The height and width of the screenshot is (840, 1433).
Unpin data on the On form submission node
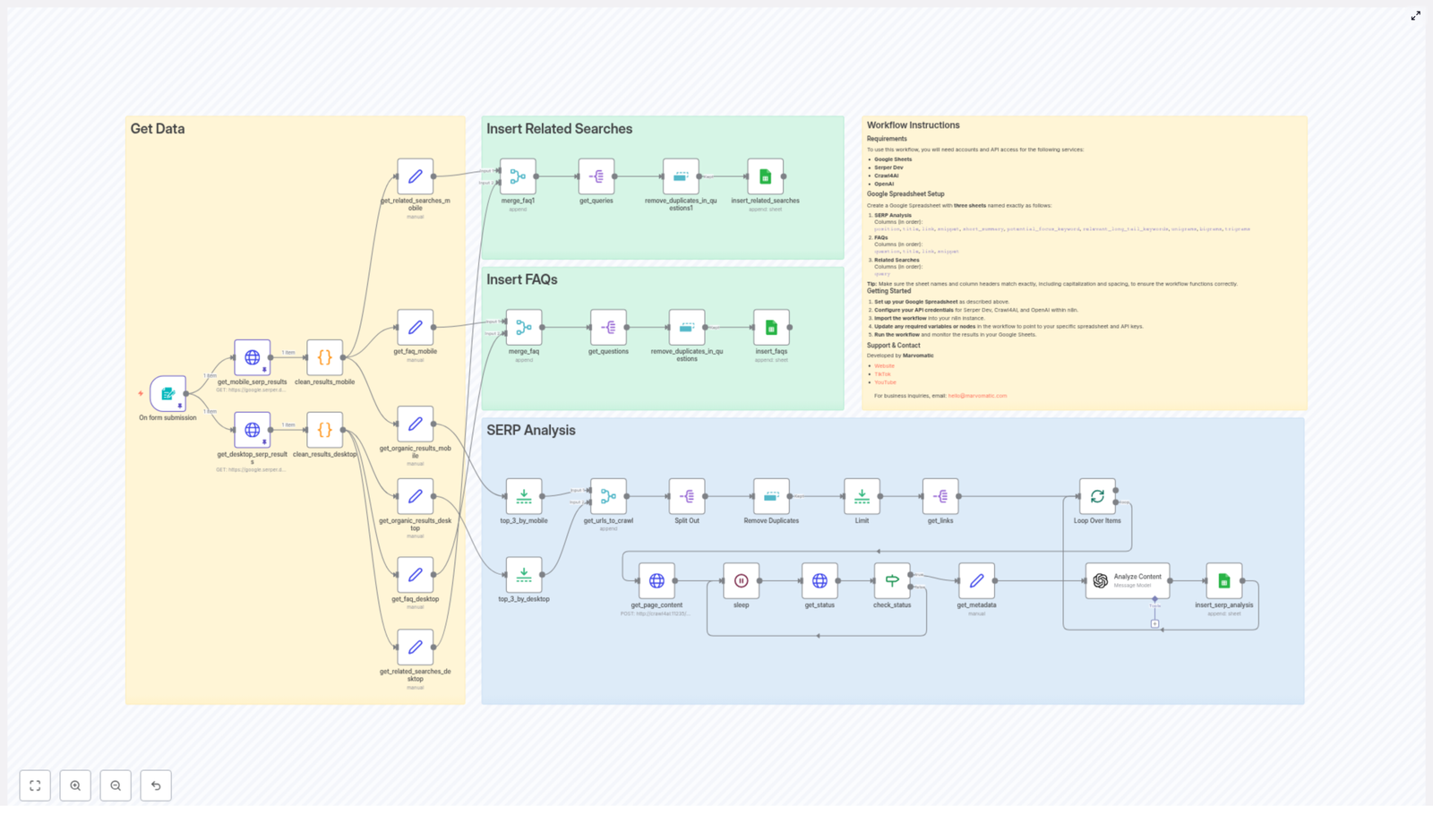(180, 406)
